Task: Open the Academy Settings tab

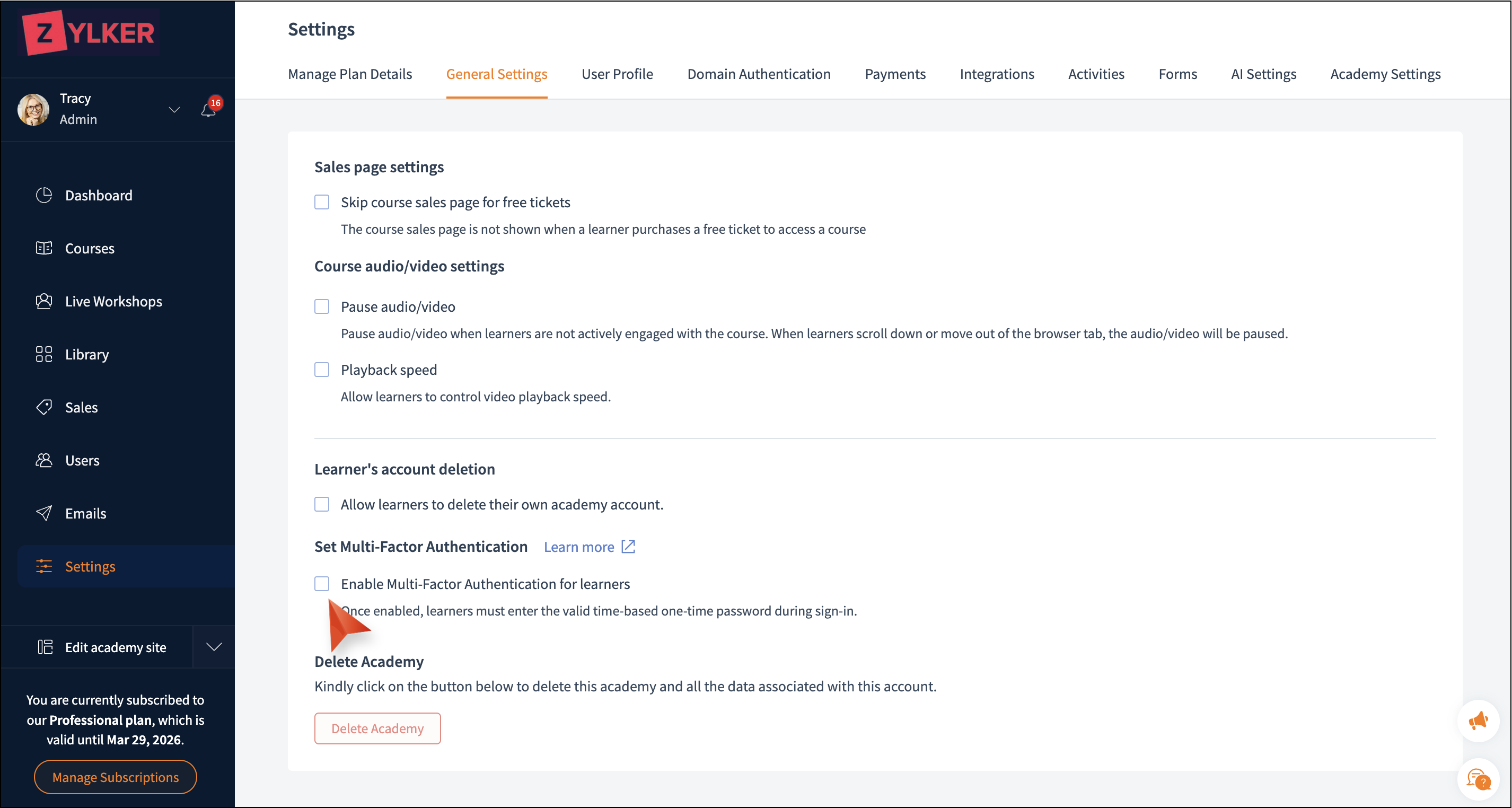Action: click(x=1385, y=75)
